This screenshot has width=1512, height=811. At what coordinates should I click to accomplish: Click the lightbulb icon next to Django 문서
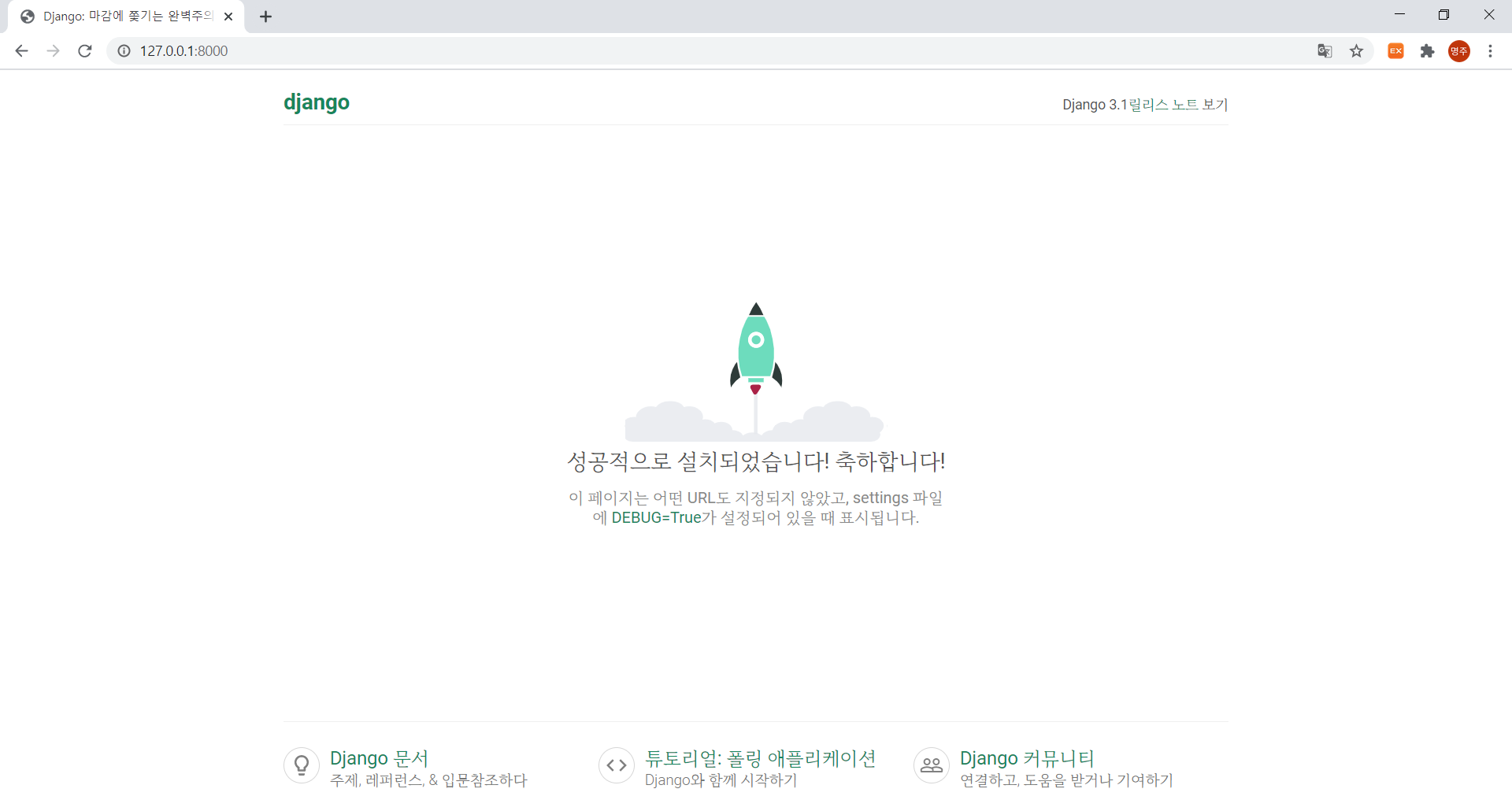tap(301, 765)
